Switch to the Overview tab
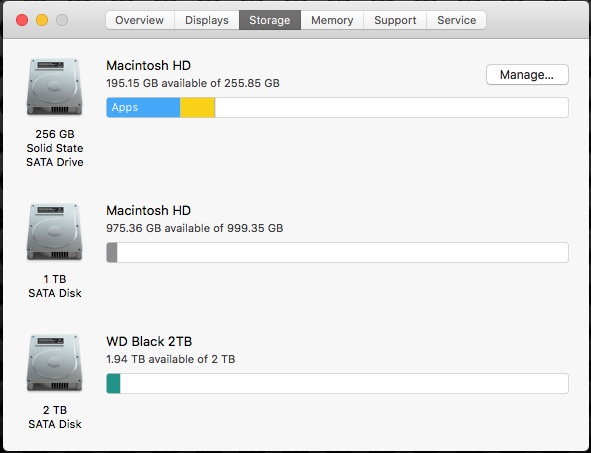591x453 pixels. click(x=140, y=20)
